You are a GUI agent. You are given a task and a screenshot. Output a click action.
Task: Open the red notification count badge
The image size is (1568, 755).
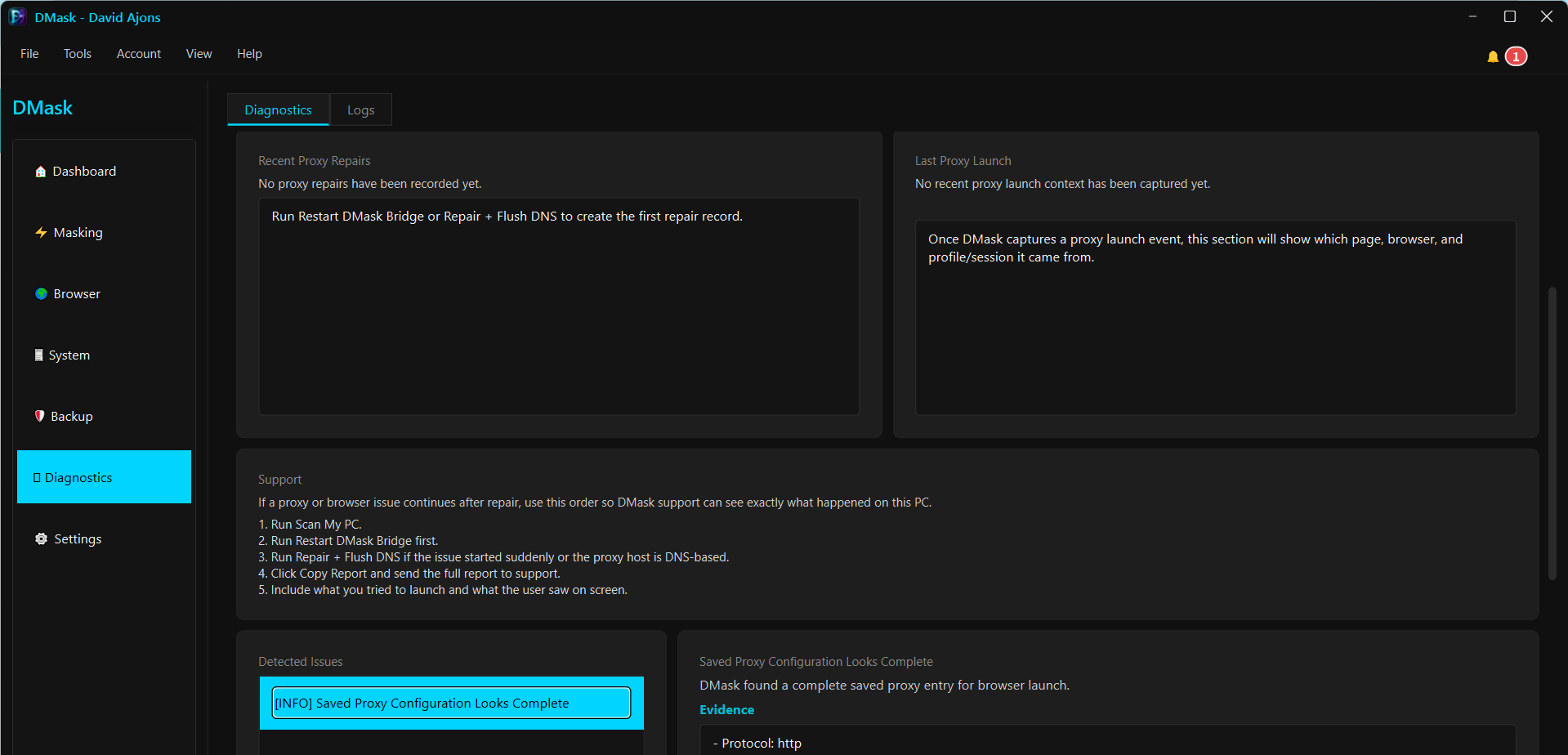point(1517,56)
